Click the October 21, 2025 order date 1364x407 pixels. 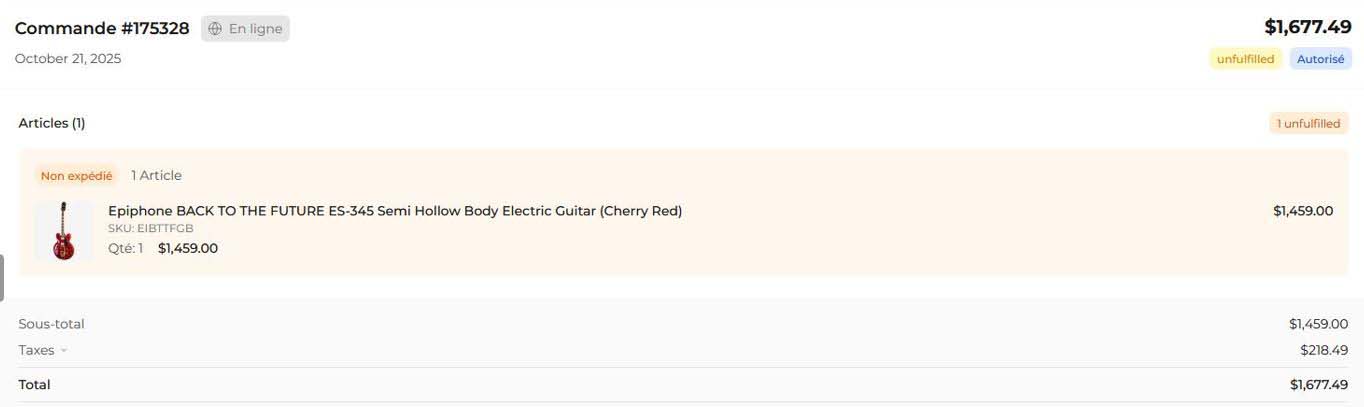[x=68, y=59]
